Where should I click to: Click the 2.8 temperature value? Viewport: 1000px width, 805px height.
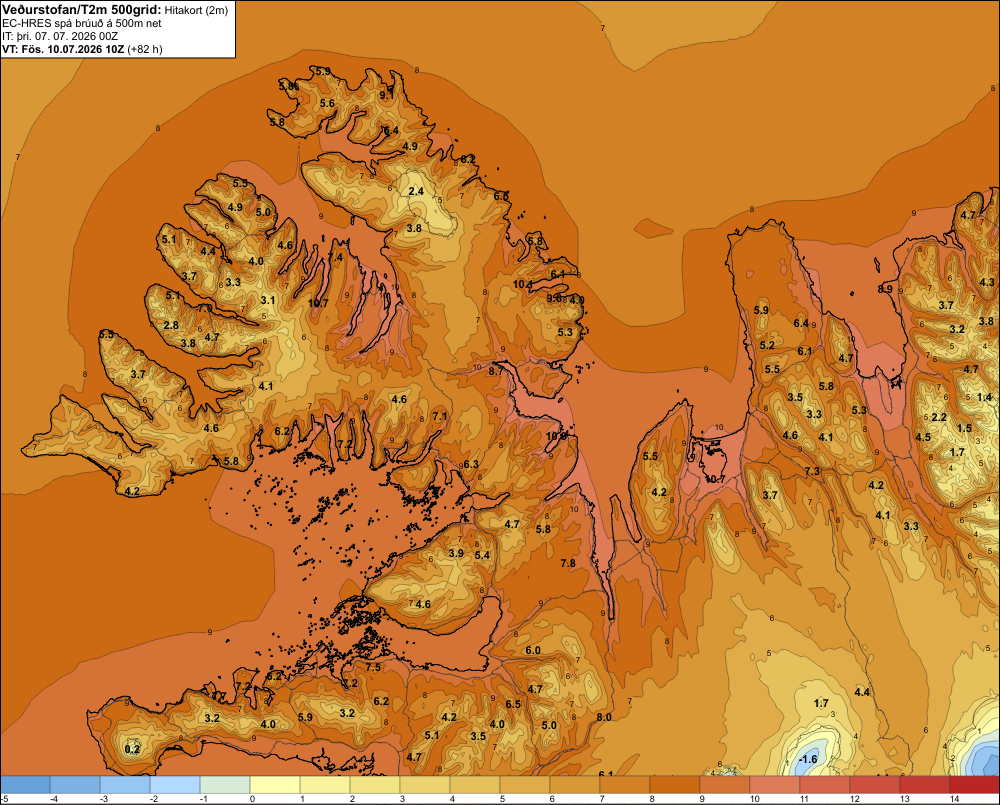(171, 325)
